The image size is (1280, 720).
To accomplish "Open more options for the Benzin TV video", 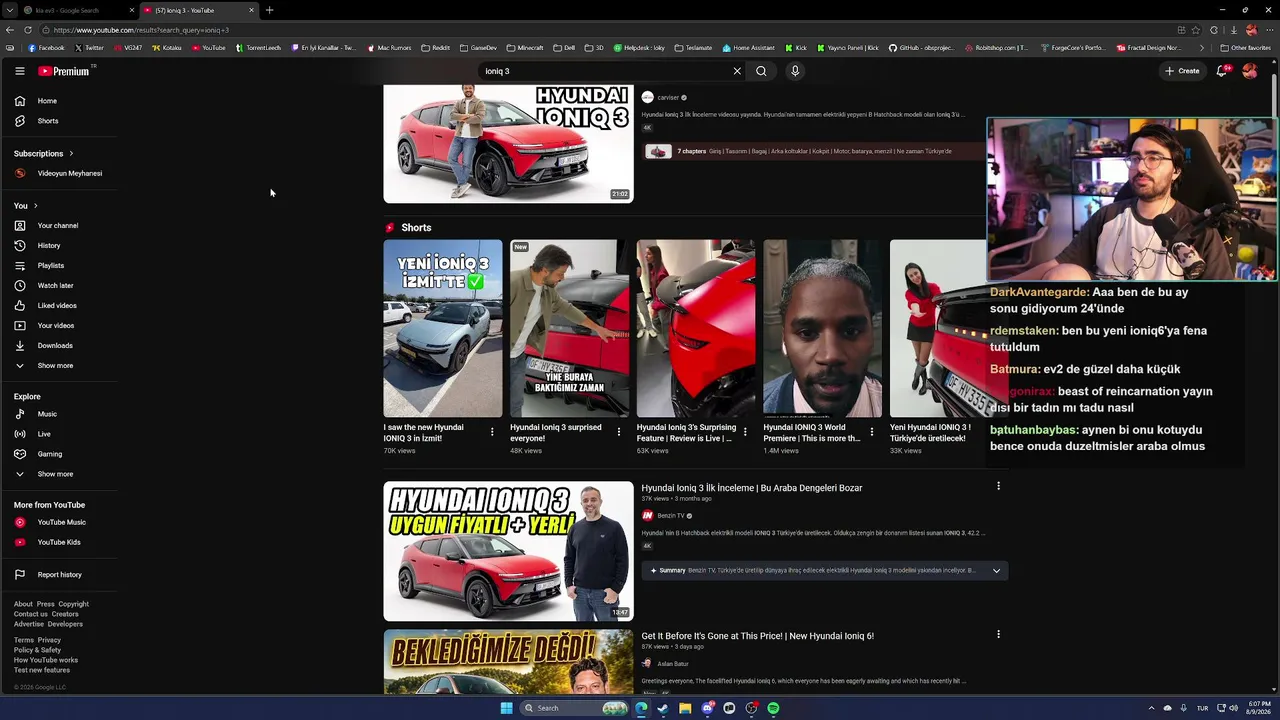I will 998,486.
